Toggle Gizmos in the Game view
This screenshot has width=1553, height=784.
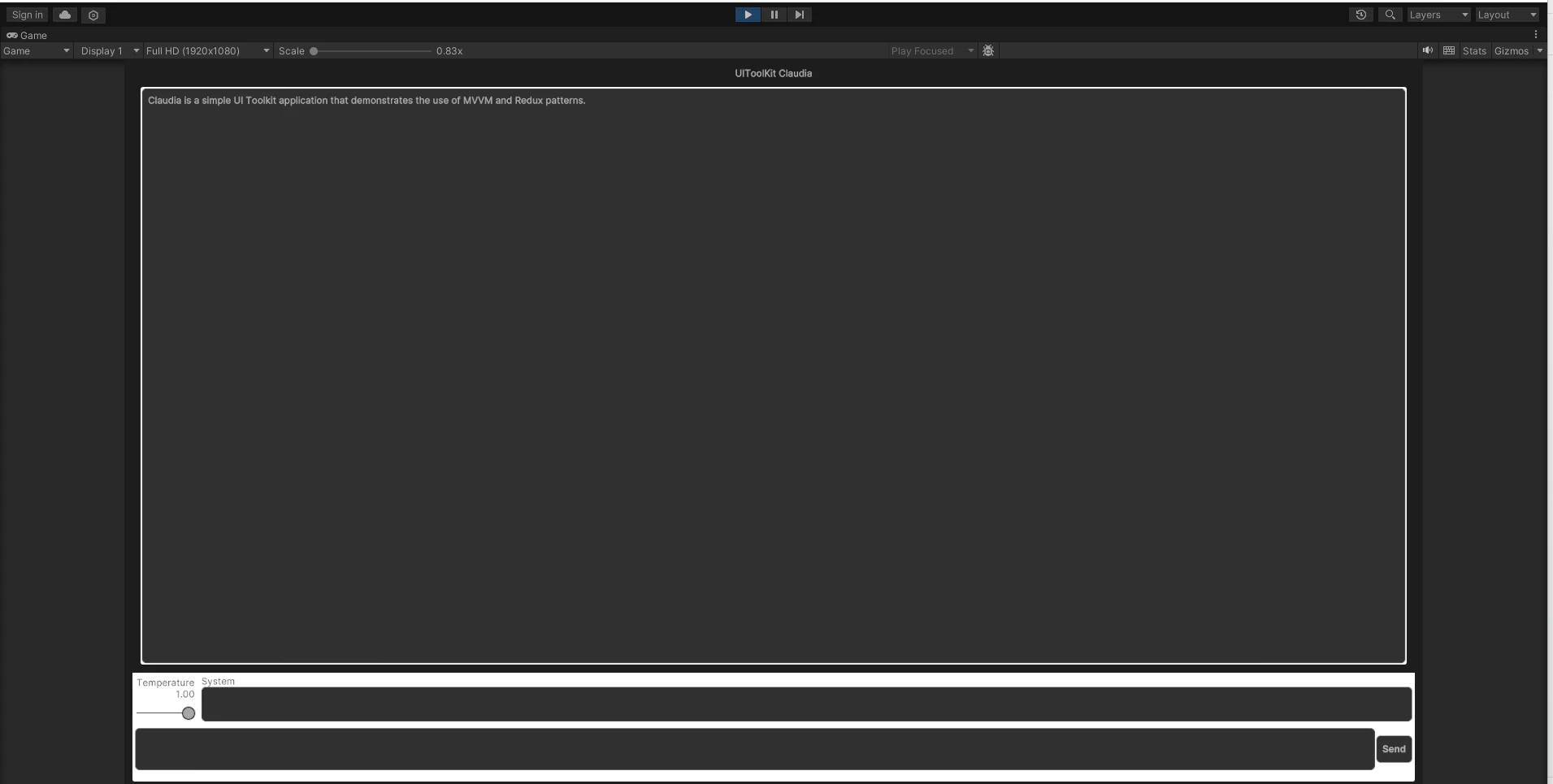pos(1512,50)
